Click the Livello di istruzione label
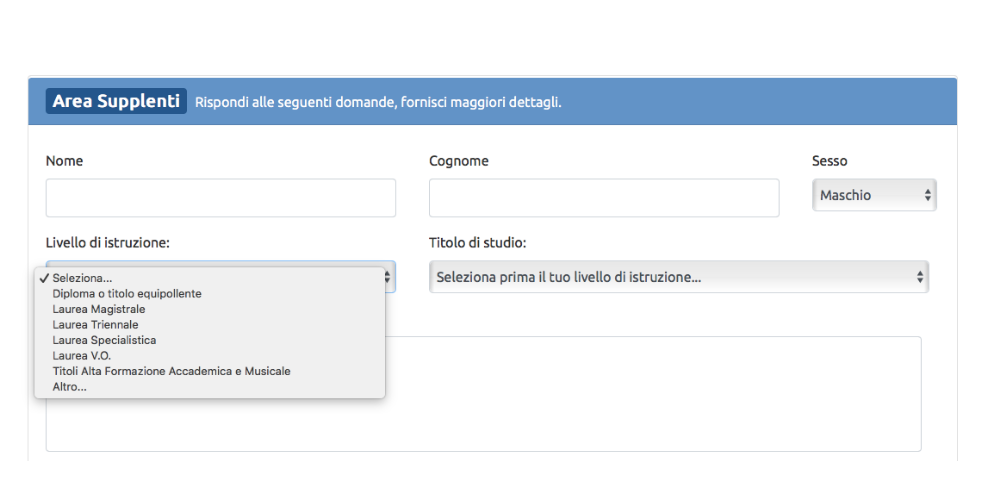The image size is (1000, 500). [107, 243]
